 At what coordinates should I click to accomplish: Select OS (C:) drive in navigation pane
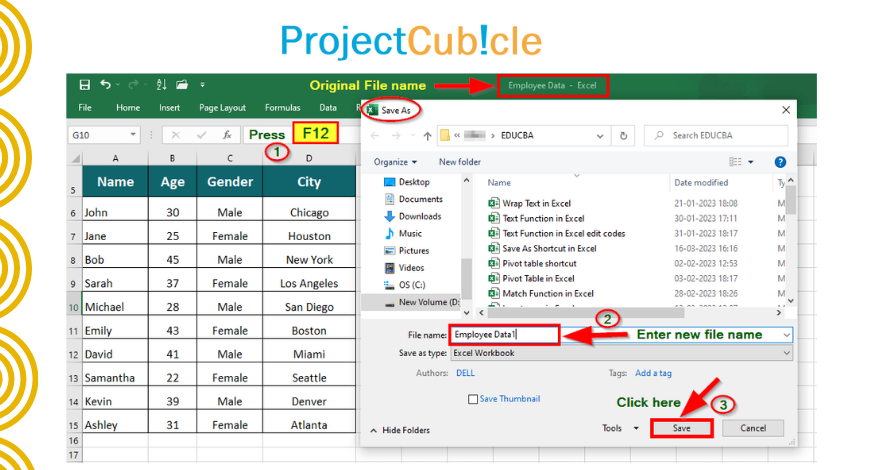click(x=404, y=285)
